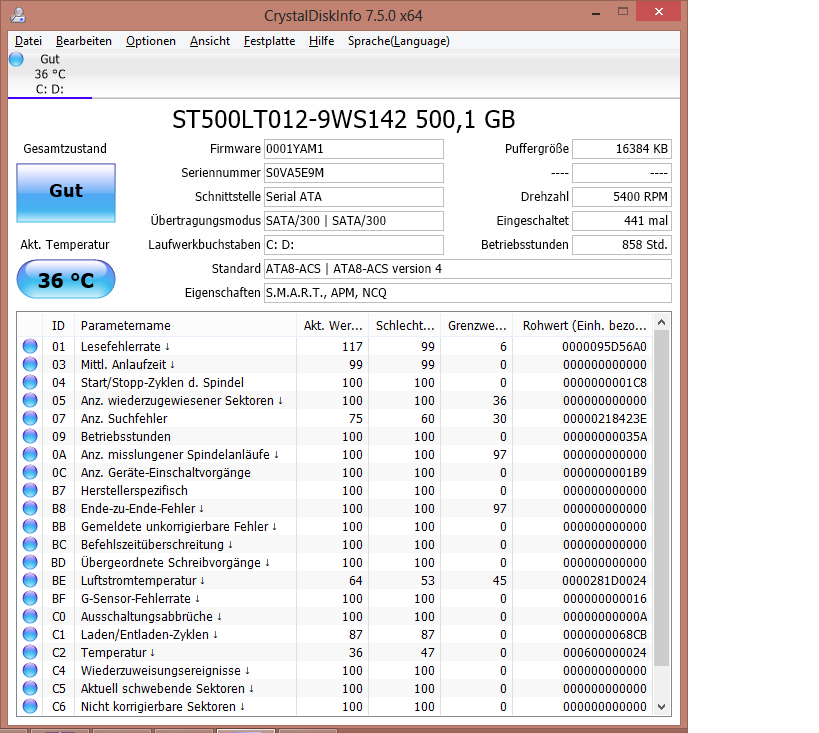Open the Optionen menu

(x=150, y=41)
